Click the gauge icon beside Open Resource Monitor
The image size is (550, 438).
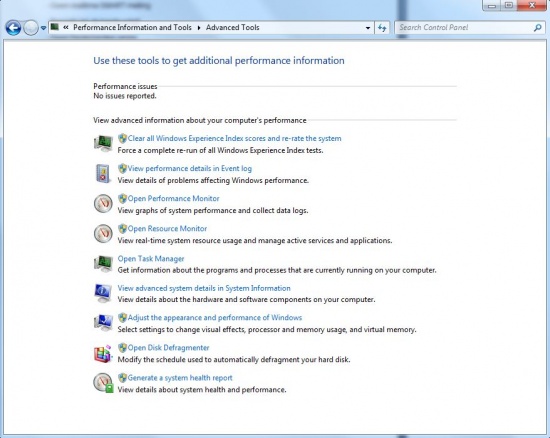pyautogui.click(x=103, y=234)
